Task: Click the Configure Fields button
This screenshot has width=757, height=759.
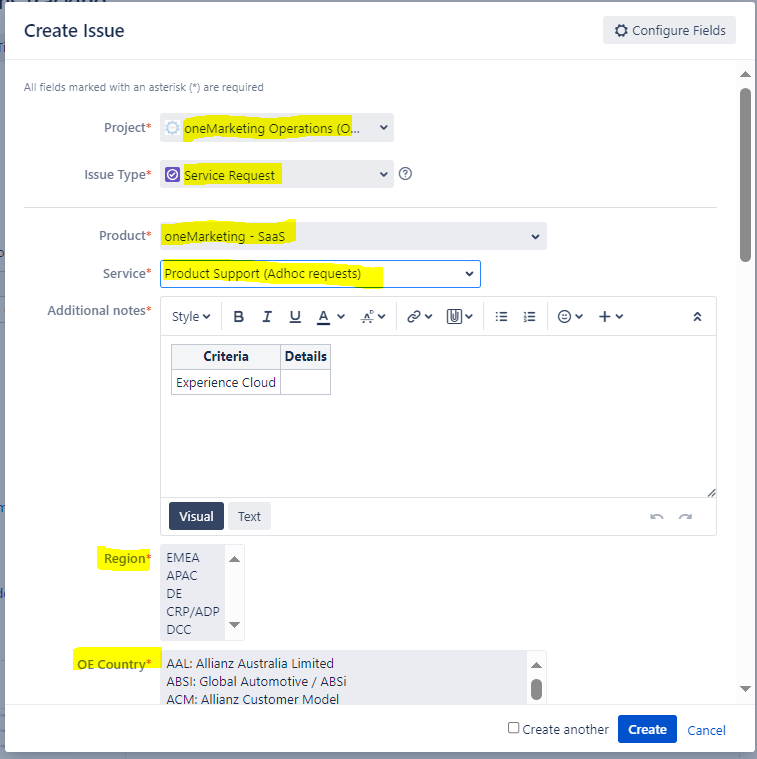Action: tap(669, 30)
